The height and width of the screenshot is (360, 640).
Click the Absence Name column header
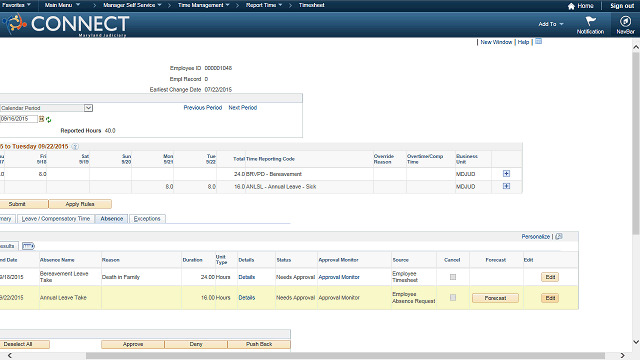point(57,260)
